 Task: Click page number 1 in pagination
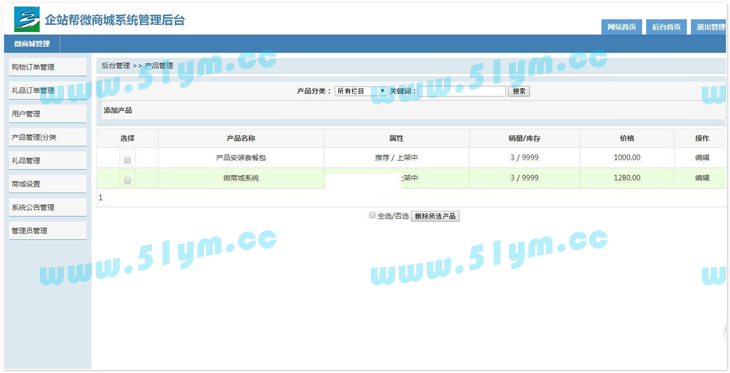tap(101, 198)
